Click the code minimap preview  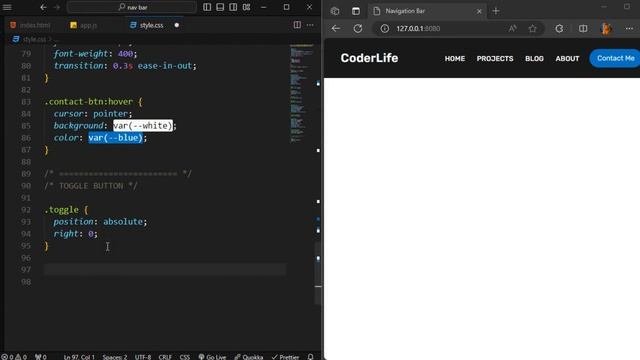click(302, 94)
